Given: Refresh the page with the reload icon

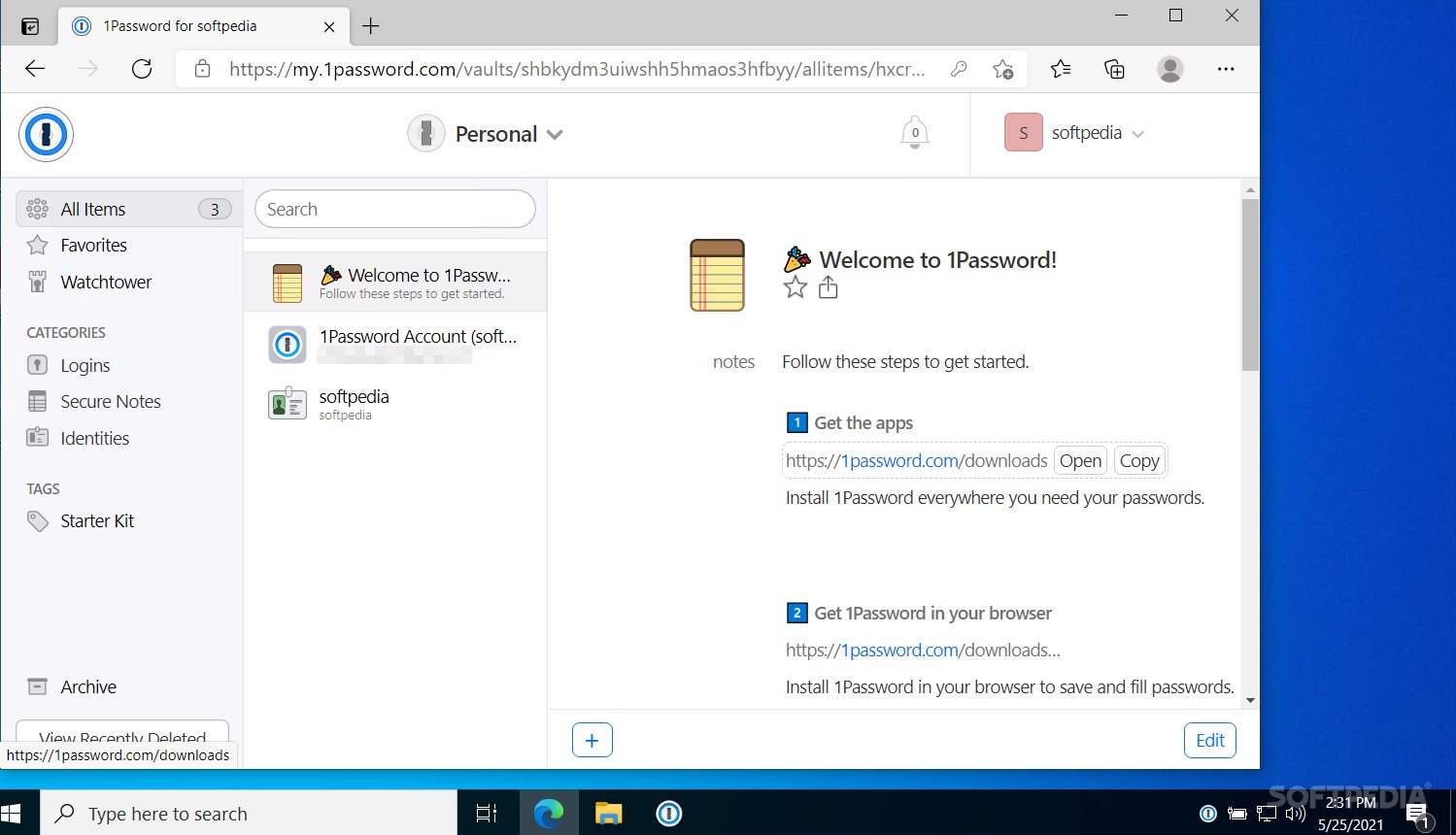Looking at the screenshot, I should coord(142,69).
